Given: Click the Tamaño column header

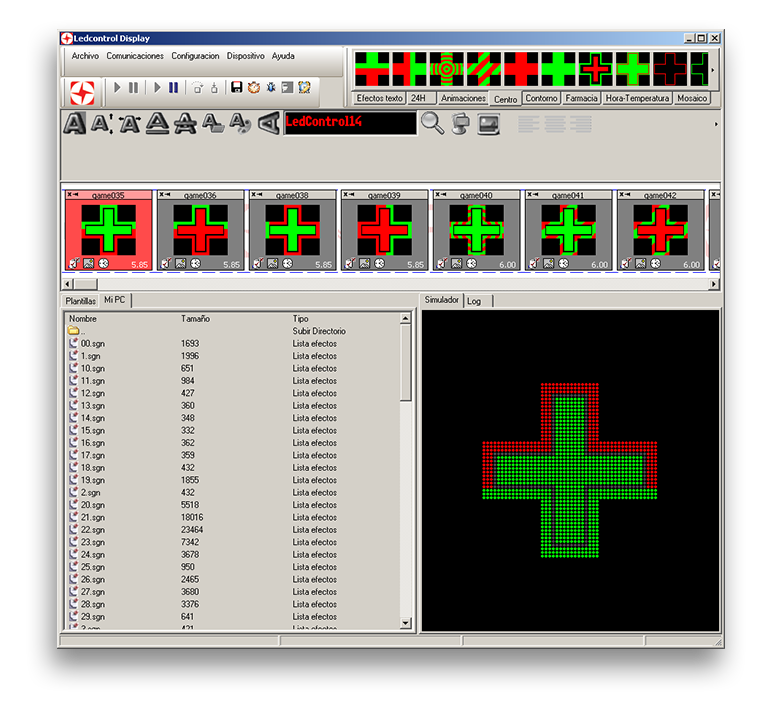Looking at the screenshot, I should click(x=195, y=318).
